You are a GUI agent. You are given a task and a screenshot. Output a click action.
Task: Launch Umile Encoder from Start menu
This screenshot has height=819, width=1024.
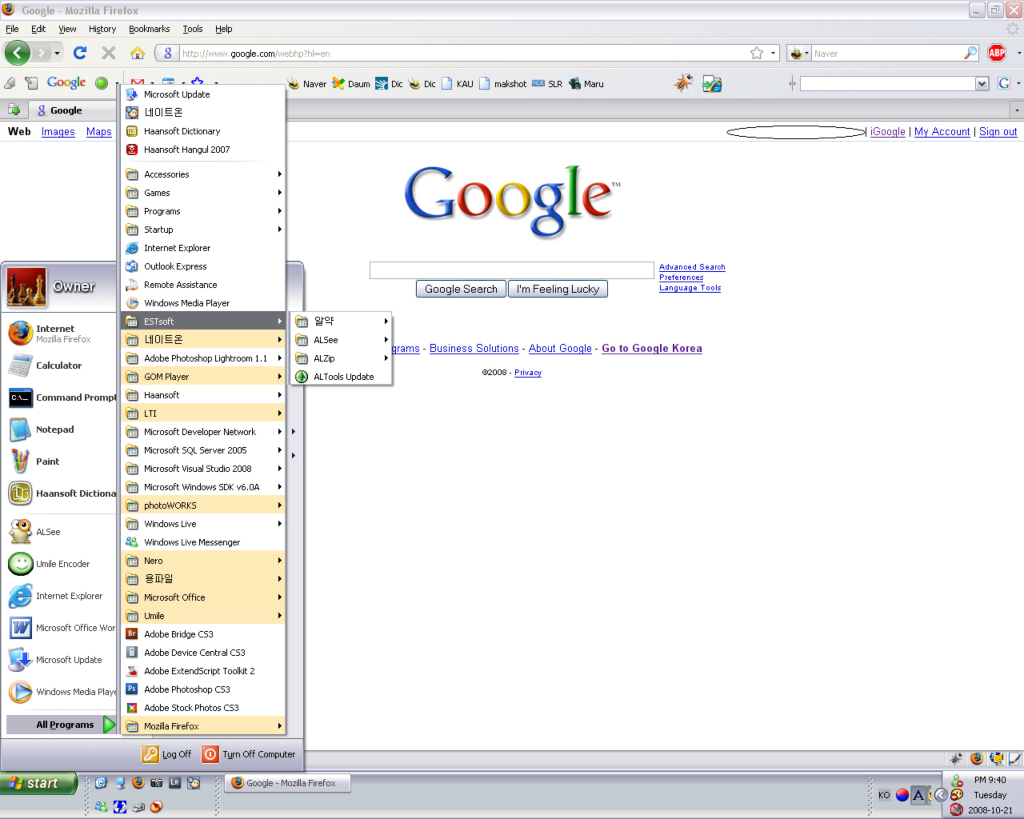(x=61, y=564)
